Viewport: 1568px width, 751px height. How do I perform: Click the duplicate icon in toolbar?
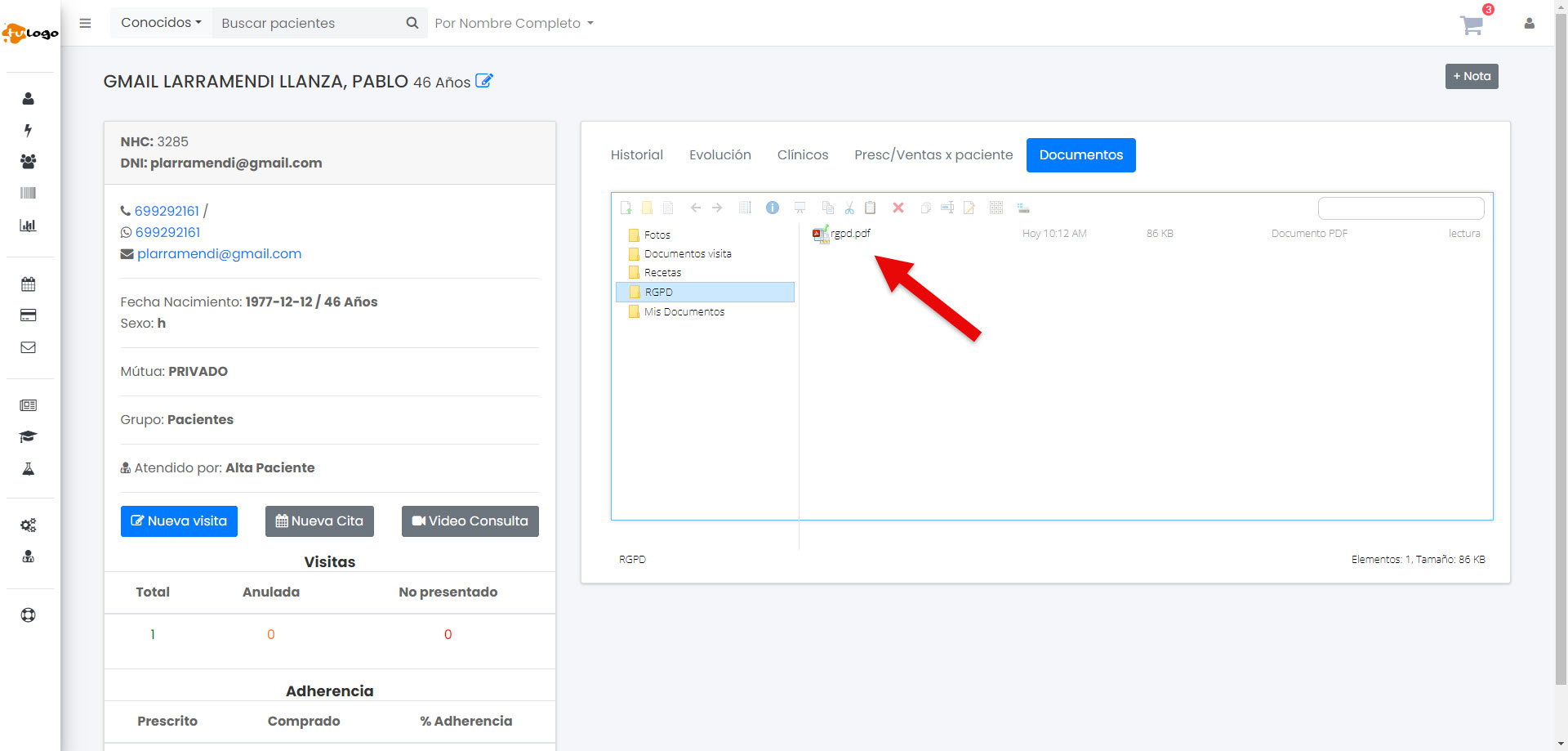click(926, 208)
